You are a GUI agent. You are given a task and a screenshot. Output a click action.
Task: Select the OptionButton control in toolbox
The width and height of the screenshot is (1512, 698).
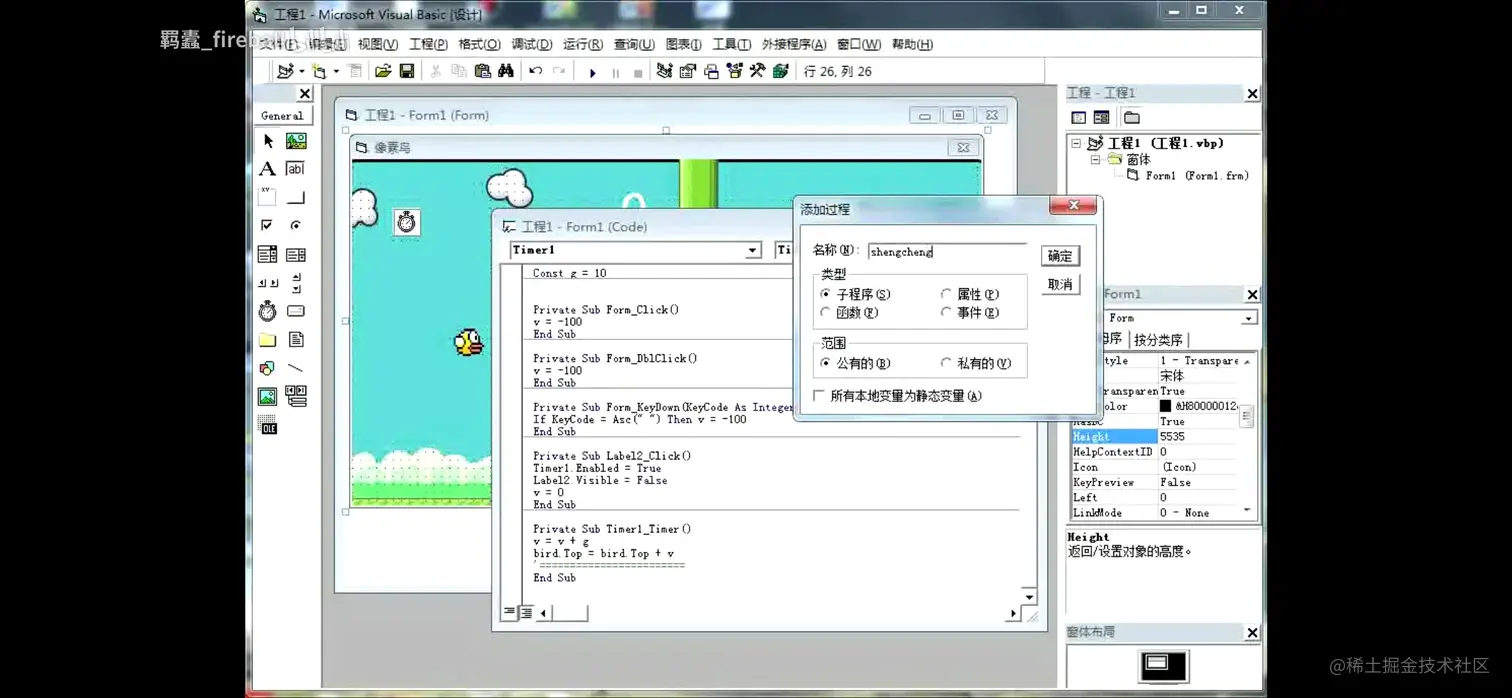tap(296, 225)
